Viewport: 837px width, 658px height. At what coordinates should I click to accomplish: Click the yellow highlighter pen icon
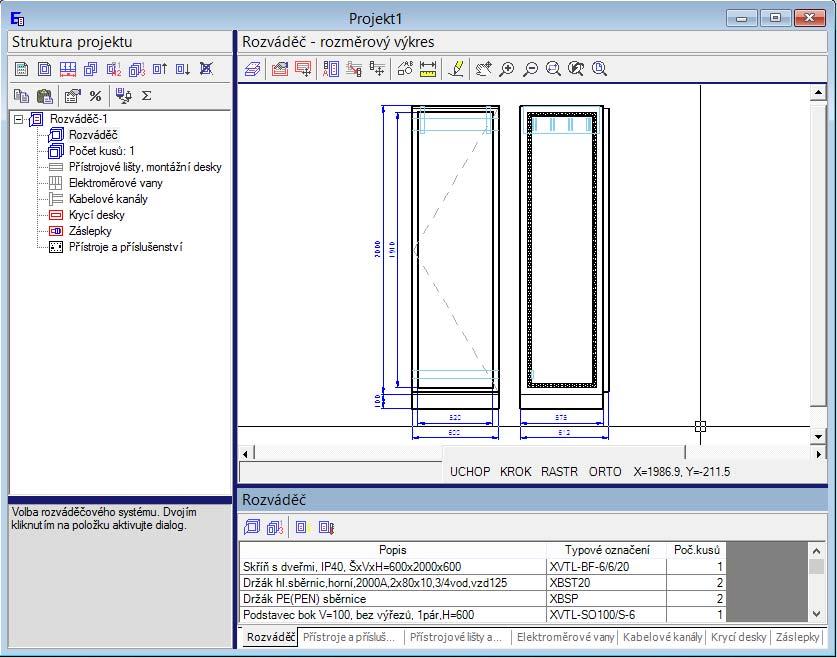coord(456,69)
